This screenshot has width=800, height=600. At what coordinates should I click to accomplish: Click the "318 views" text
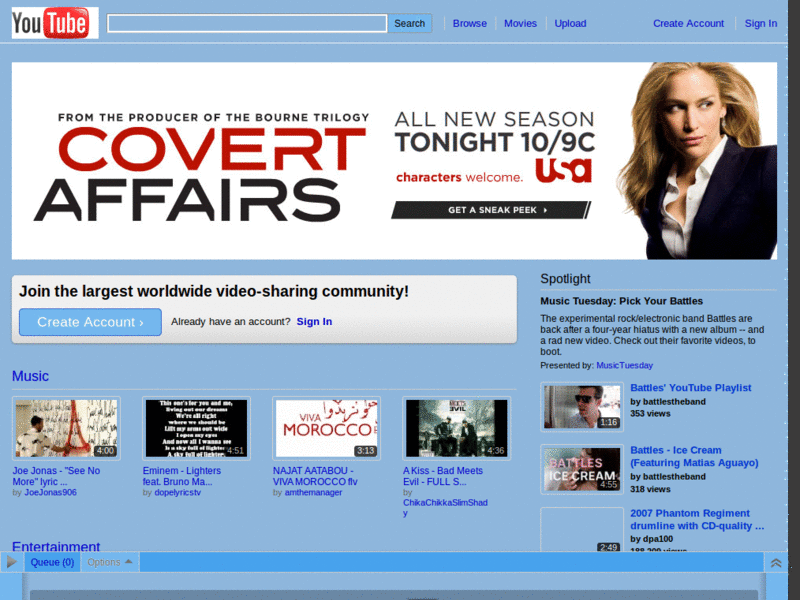pos(650,489)
